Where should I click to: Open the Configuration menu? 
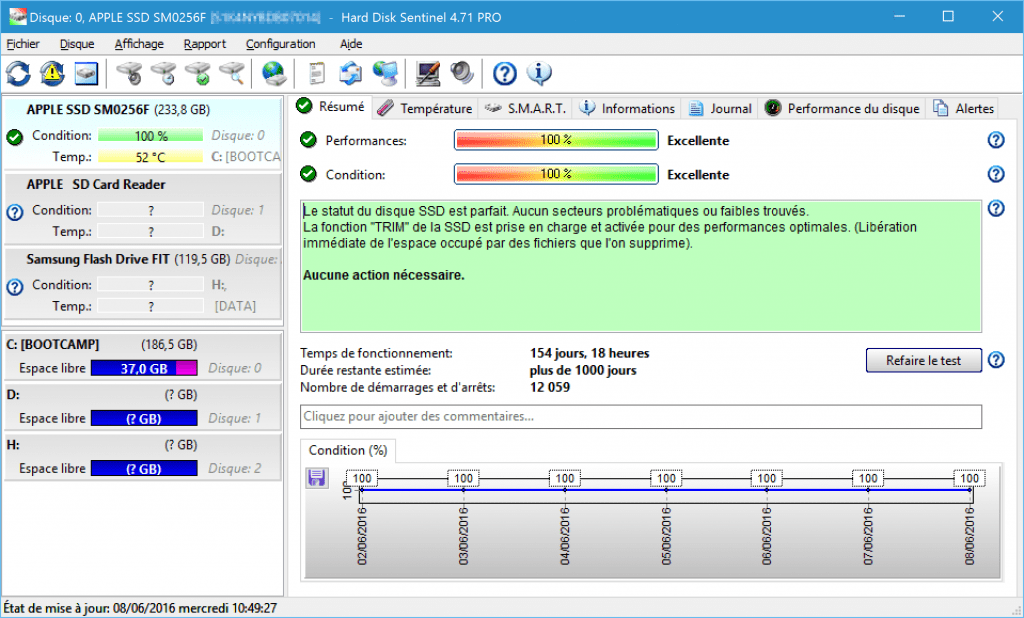pos(281,44)
